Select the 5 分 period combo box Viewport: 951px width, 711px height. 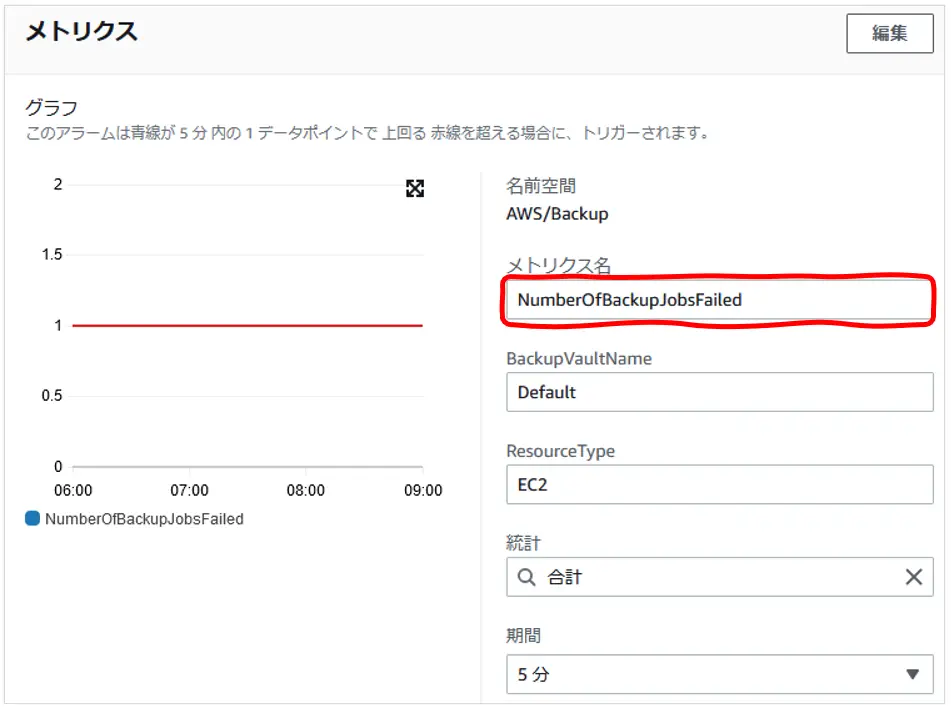point(719,674)
